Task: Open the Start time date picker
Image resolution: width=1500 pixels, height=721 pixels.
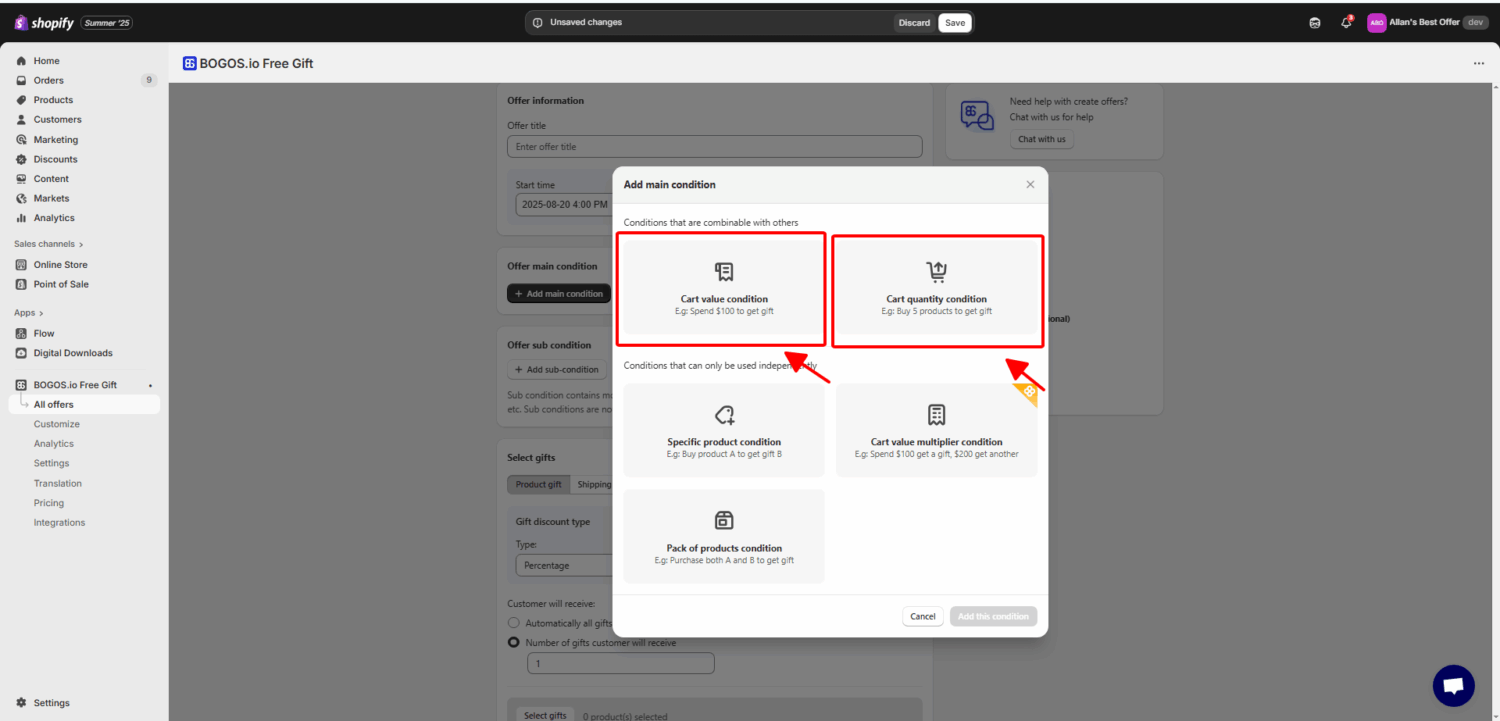Action: tap(563, 204)
